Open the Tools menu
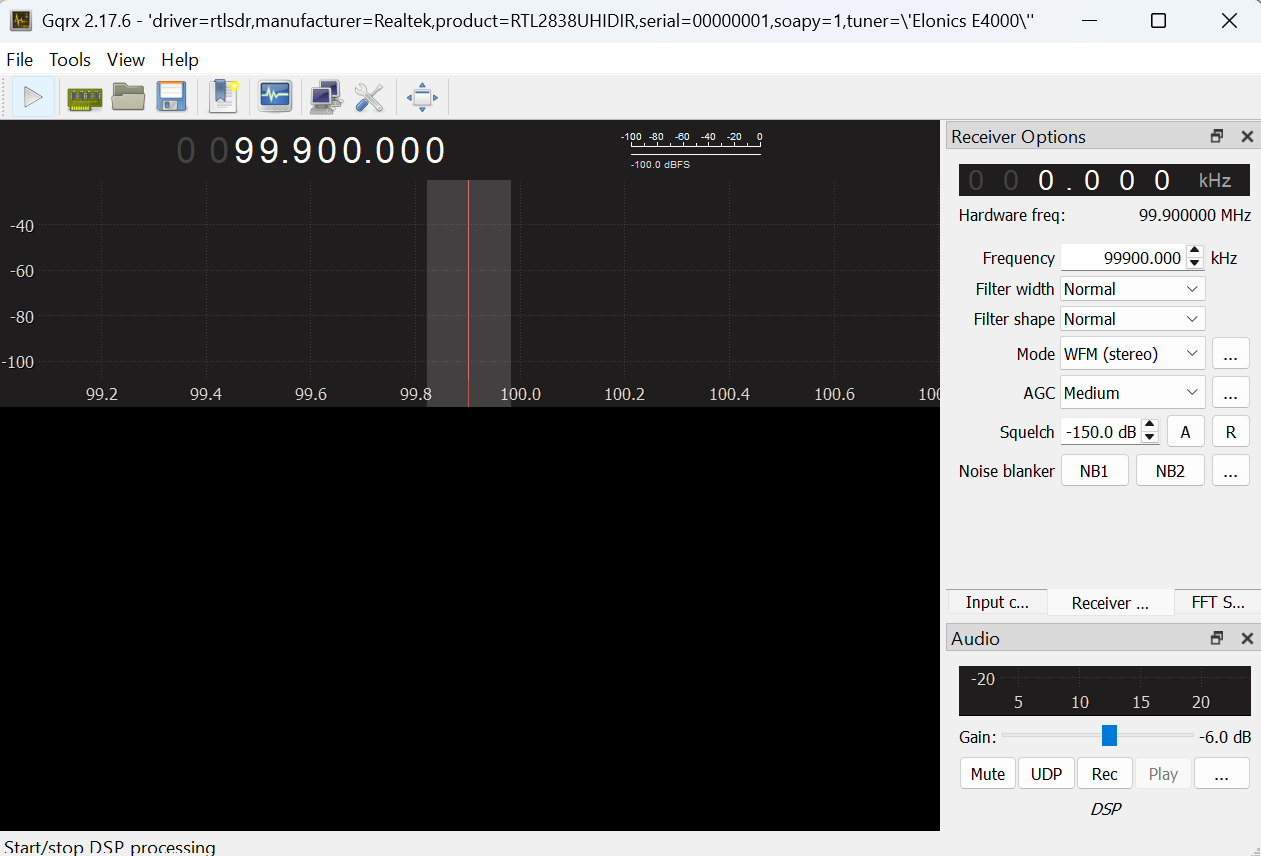This screenshot has height=856, width=1261. click(x=70, y=60)
